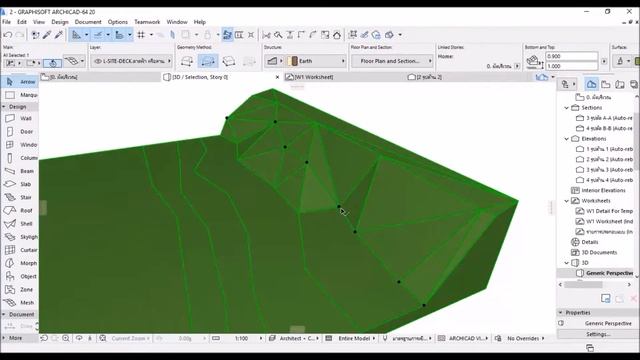This screenshot has width=640, height=360.
Task: Select the Window tool
Action: pos(20,144)
